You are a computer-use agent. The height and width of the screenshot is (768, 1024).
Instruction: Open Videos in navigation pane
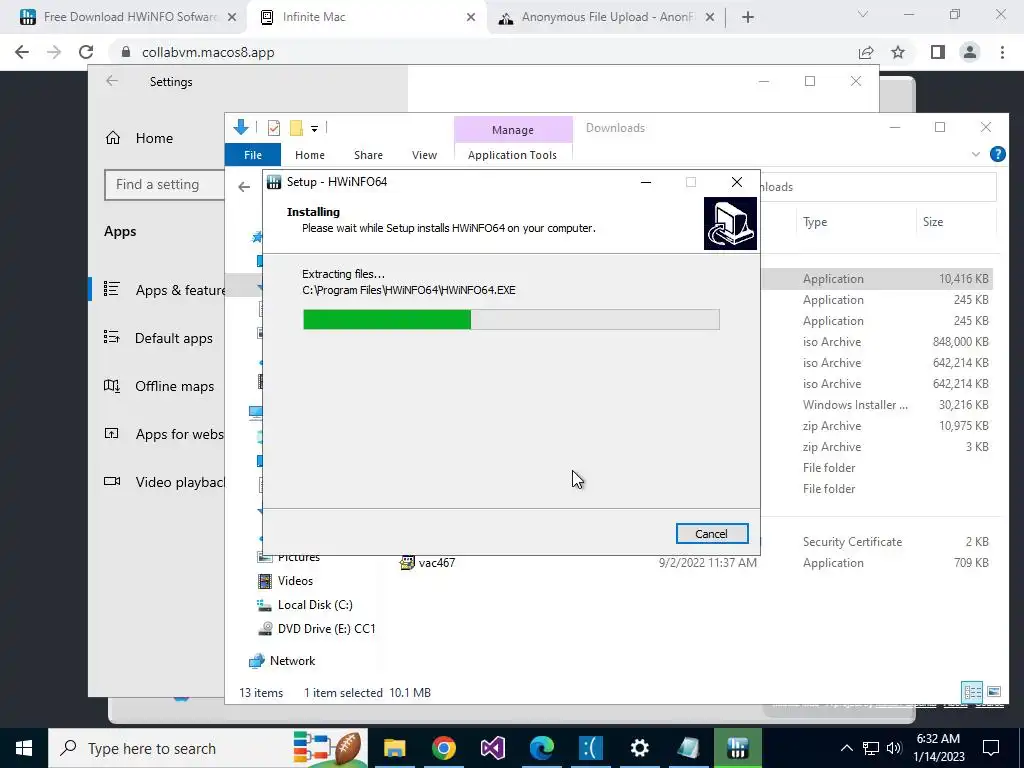295,581
